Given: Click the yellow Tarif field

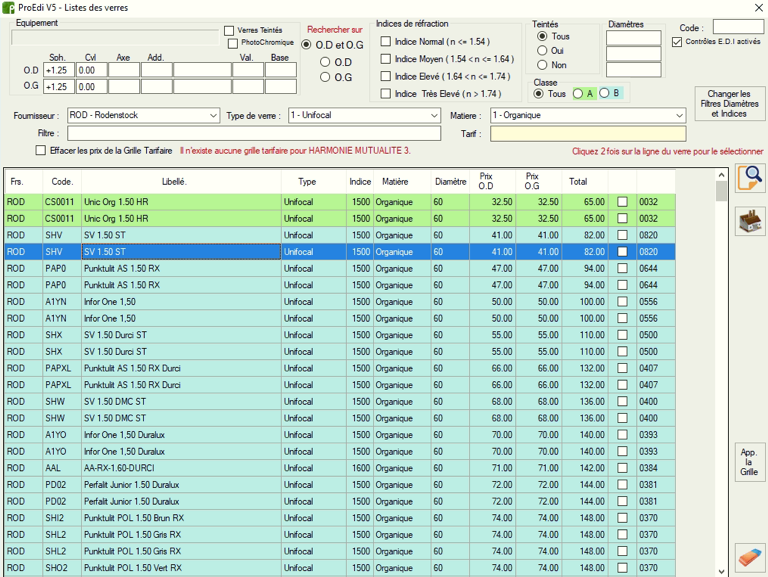Looking at the screenshot, I should [x=588, y=133].
